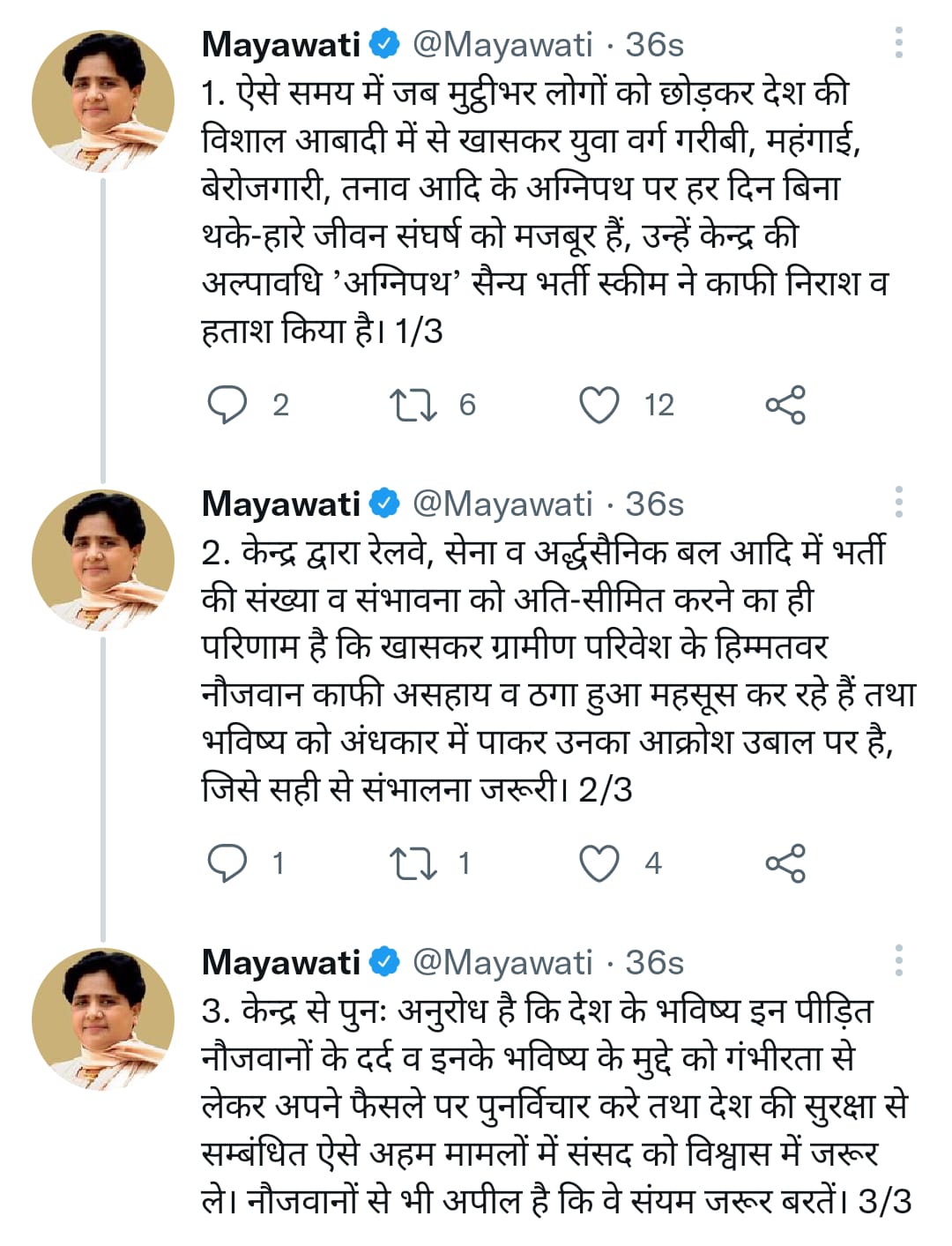Open Mayawati avatar on third tweet
952x1246 pixels.
tap(103, 1019)
